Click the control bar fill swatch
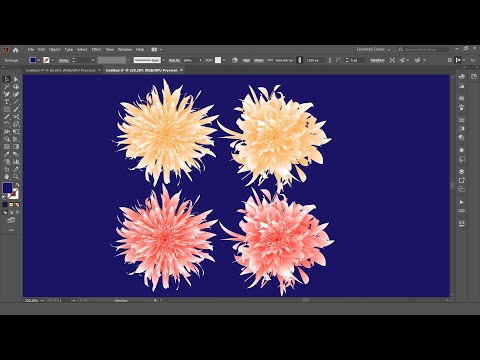480x360 pixels. pyautogui.click(x=33, y=60)
